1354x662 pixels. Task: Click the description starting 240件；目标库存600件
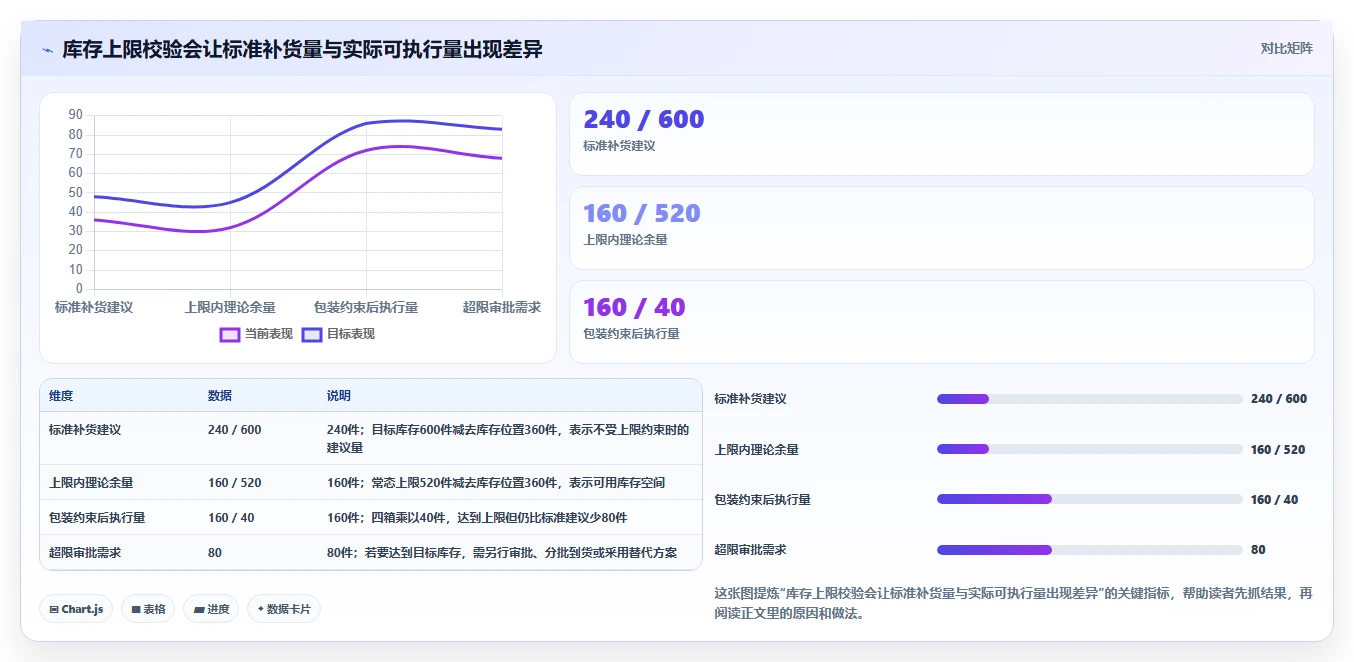[508, 439]
